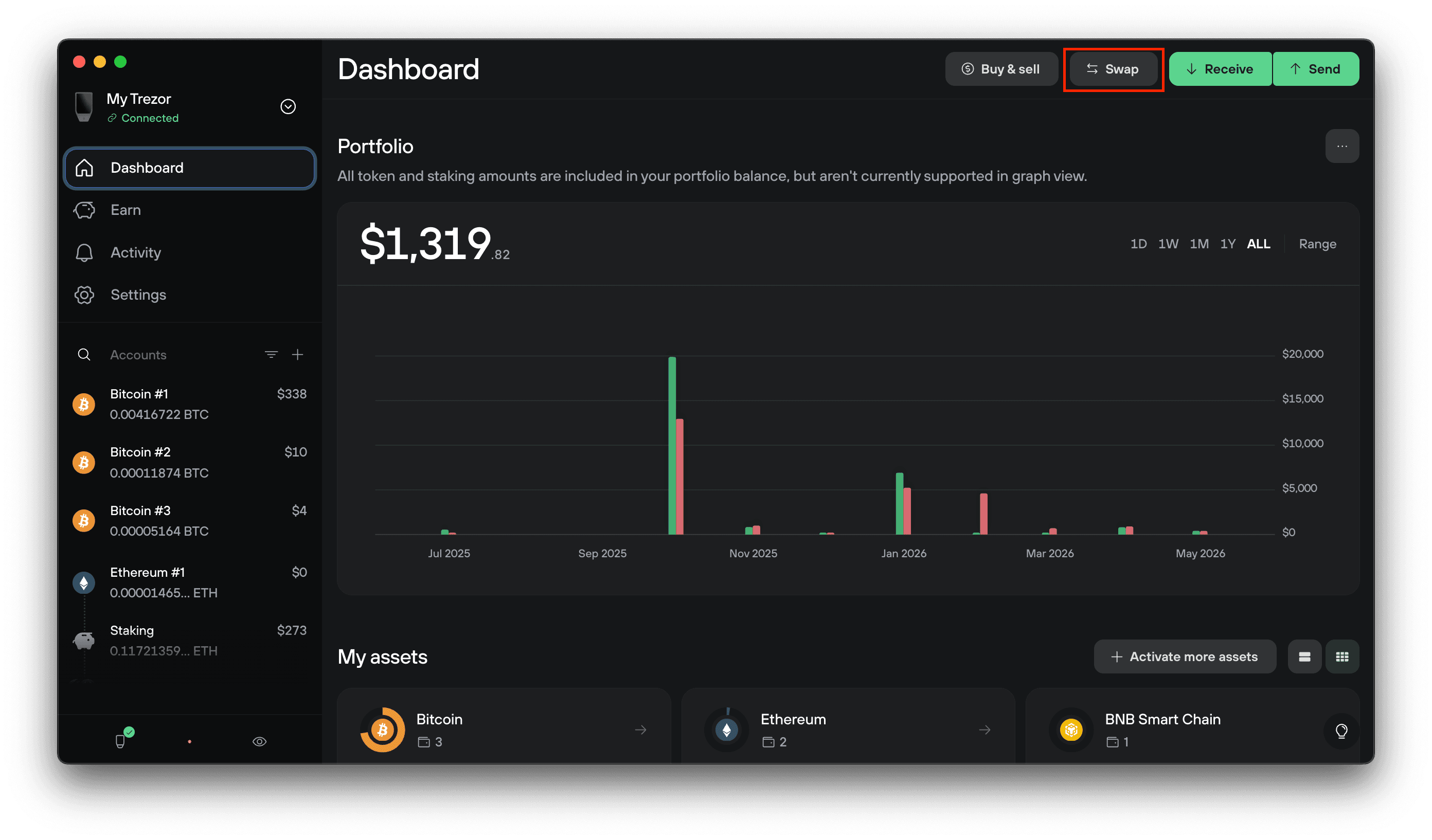The height and width of the screenshot is (840, 1432).
Task: Open the Activity notifications page
Action: pyautogui.click(x=190, y=253)
